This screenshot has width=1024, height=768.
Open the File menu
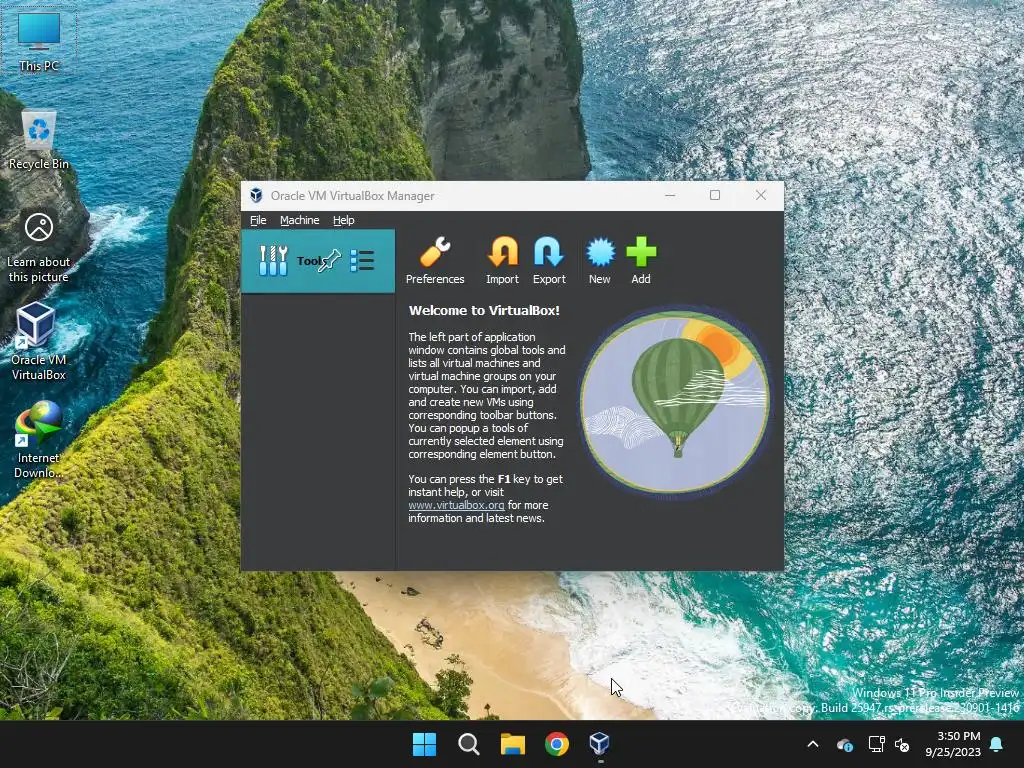(x=258, y=220)
